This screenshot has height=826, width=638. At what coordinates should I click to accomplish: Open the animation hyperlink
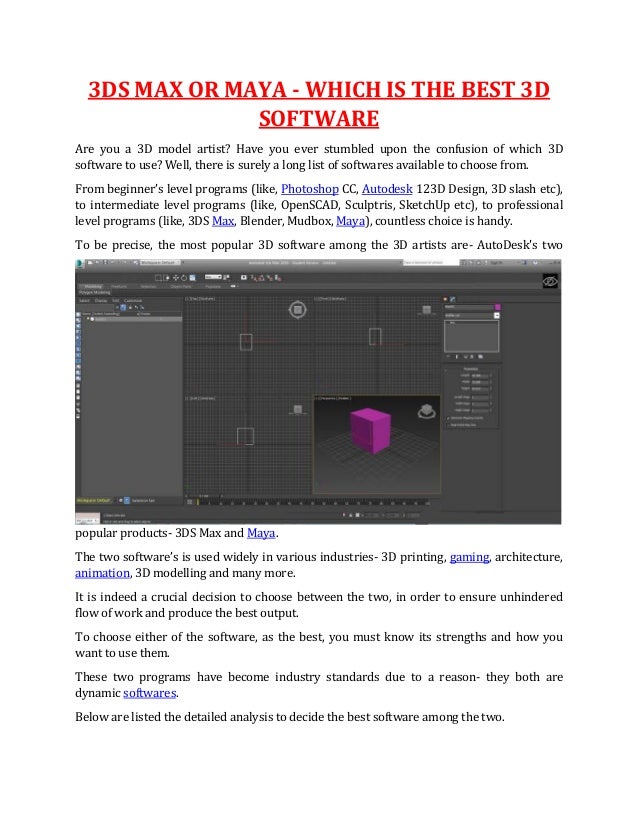pyautogui.click(x=102, y=573)
